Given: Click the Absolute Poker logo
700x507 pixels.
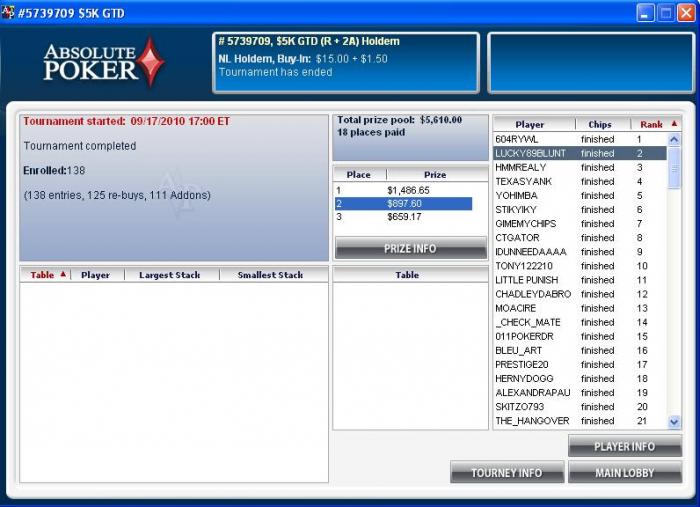Looking at the screenshot, I should 104,62.
